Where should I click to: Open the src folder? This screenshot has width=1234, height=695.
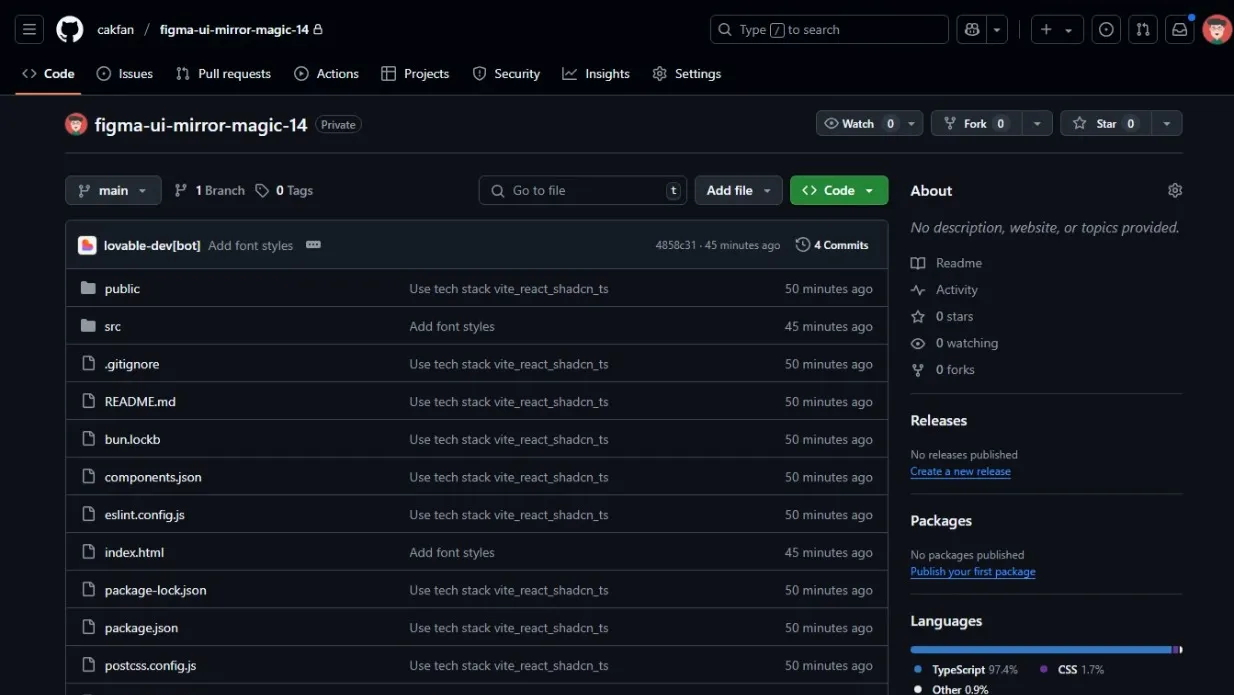point(113,327)
